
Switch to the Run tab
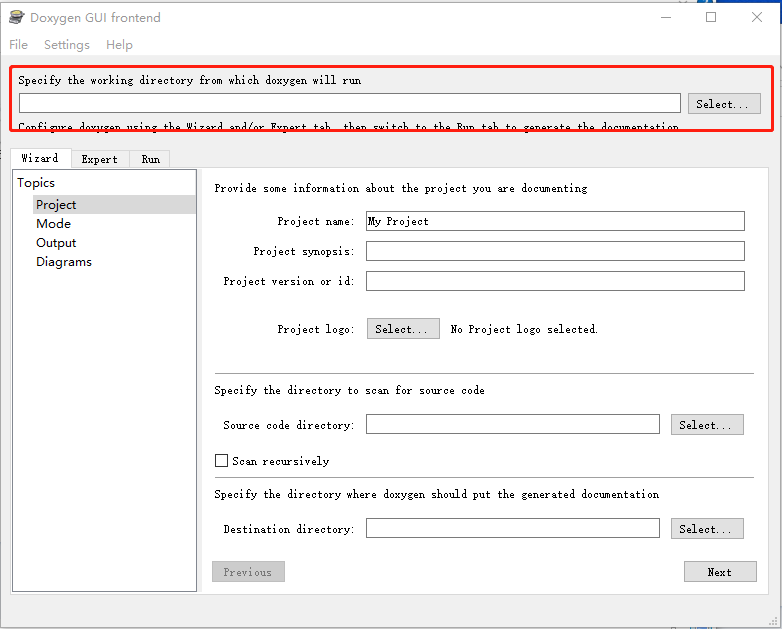[150, 159]
